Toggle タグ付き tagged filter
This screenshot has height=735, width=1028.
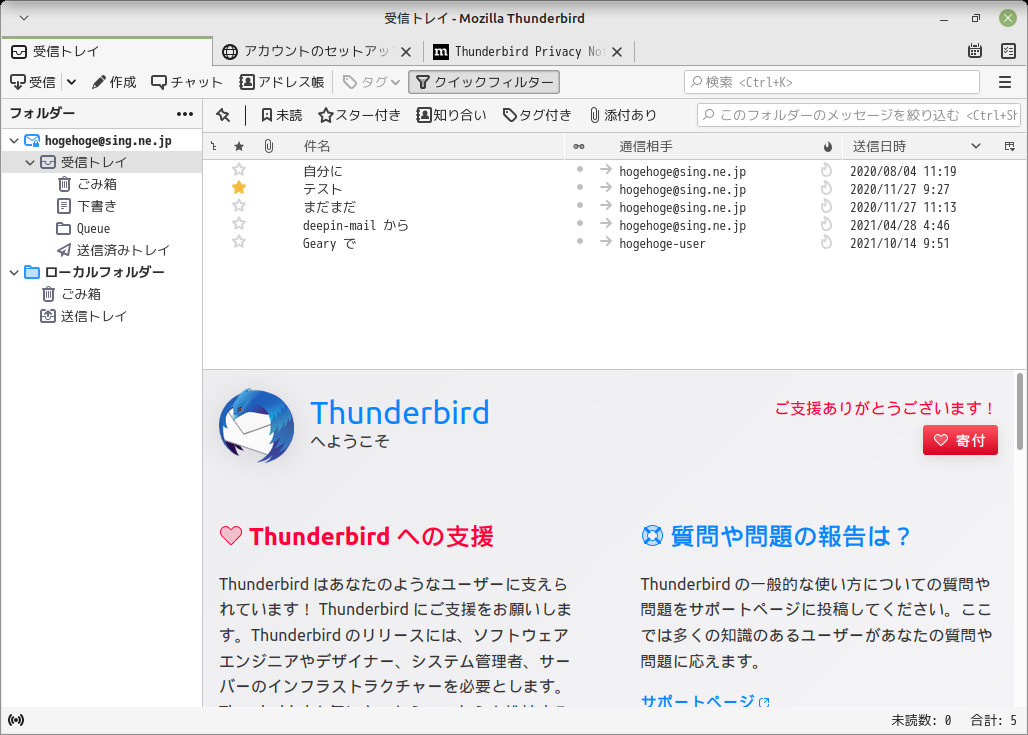coord(537,115)
